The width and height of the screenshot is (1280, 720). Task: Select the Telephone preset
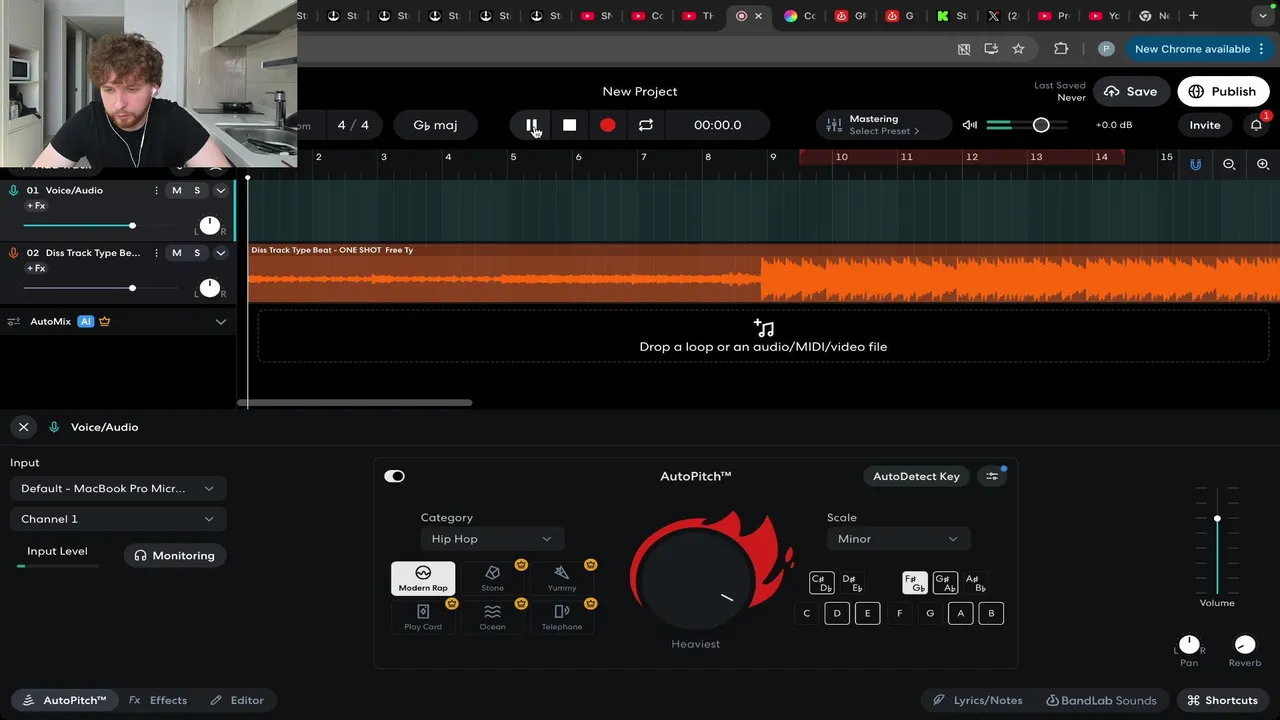point(562,616)
